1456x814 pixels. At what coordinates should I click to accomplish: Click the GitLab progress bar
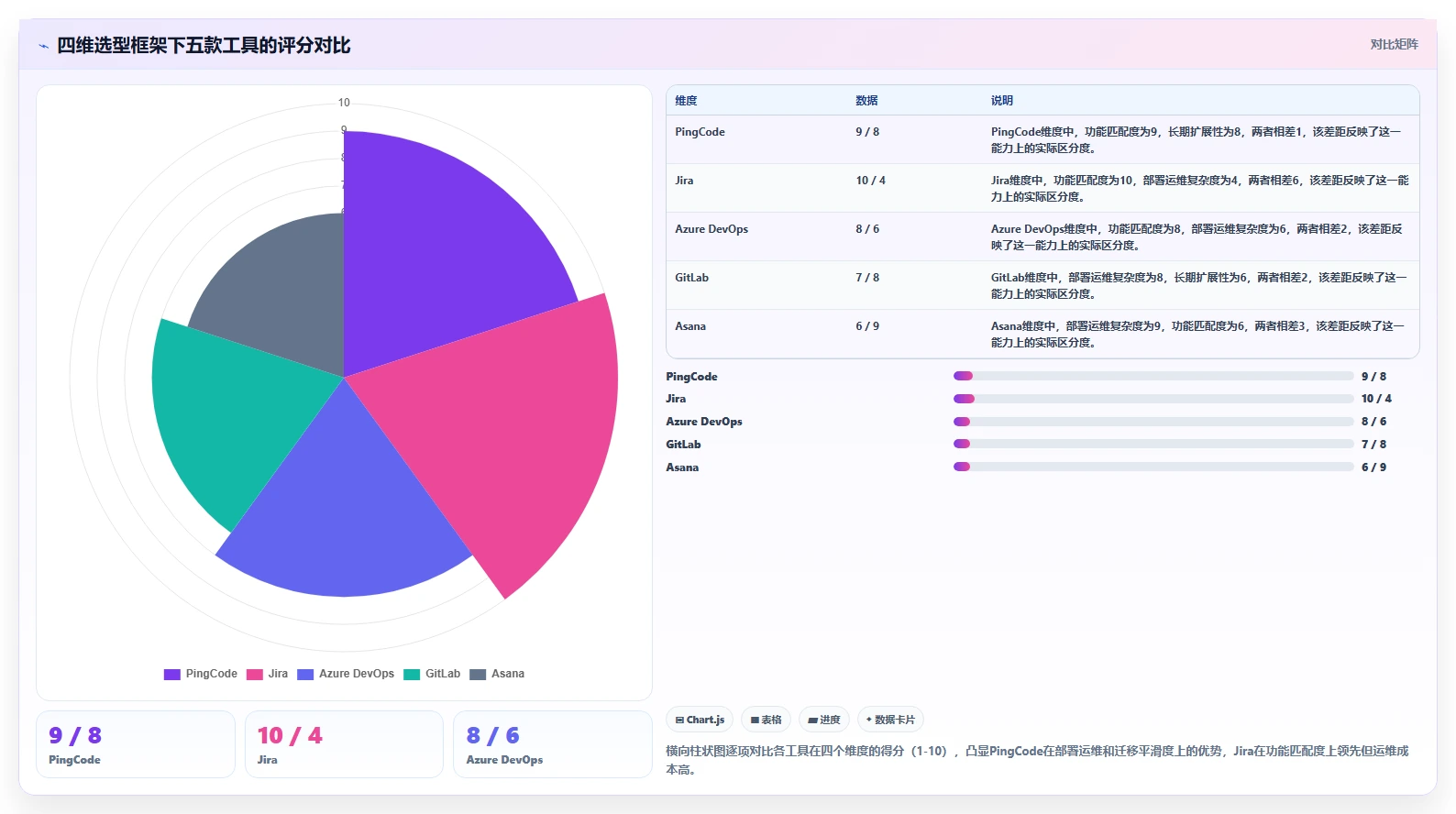coord(1153,444)
